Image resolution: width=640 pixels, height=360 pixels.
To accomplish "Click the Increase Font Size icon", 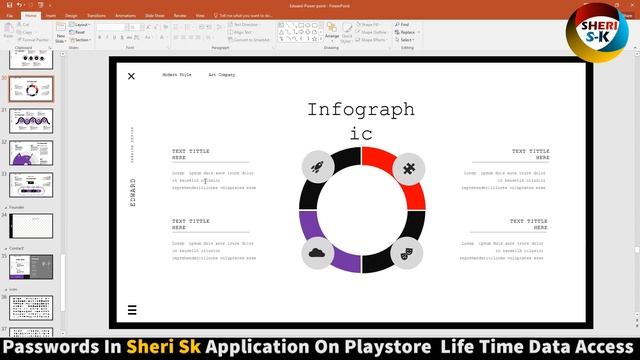I will click(148, 27).
